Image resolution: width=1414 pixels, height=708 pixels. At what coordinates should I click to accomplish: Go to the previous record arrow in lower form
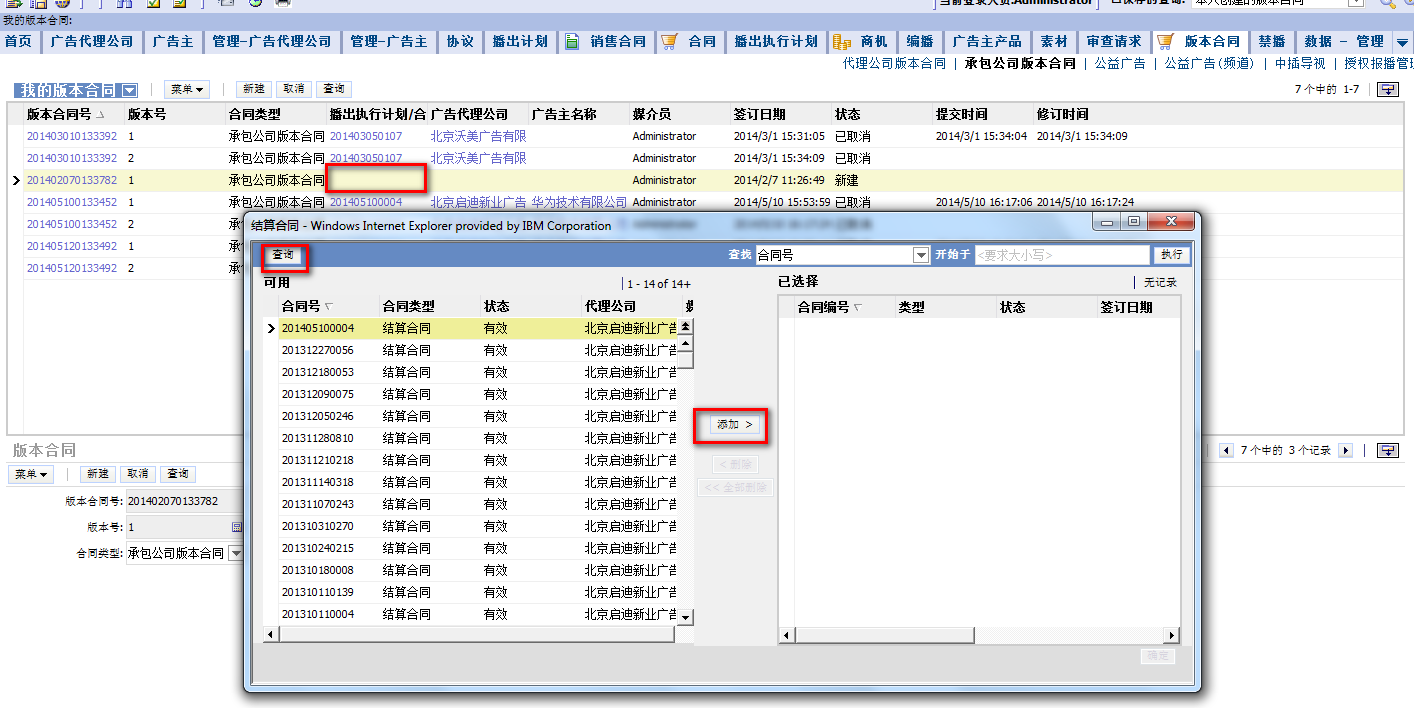[1227, 451]
